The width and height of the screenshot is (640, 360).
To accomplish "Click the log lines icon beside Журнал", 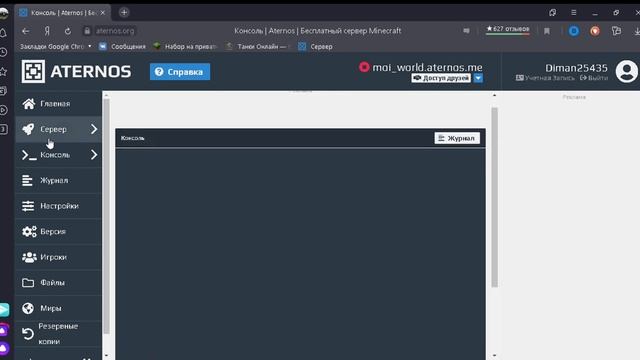I will [27, 180].
